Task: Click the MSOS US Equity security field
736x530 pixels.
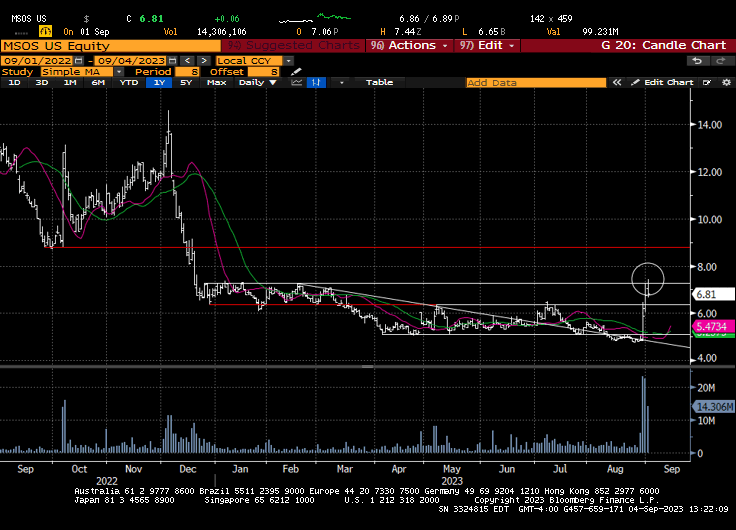Action: [x=111, y=46]
